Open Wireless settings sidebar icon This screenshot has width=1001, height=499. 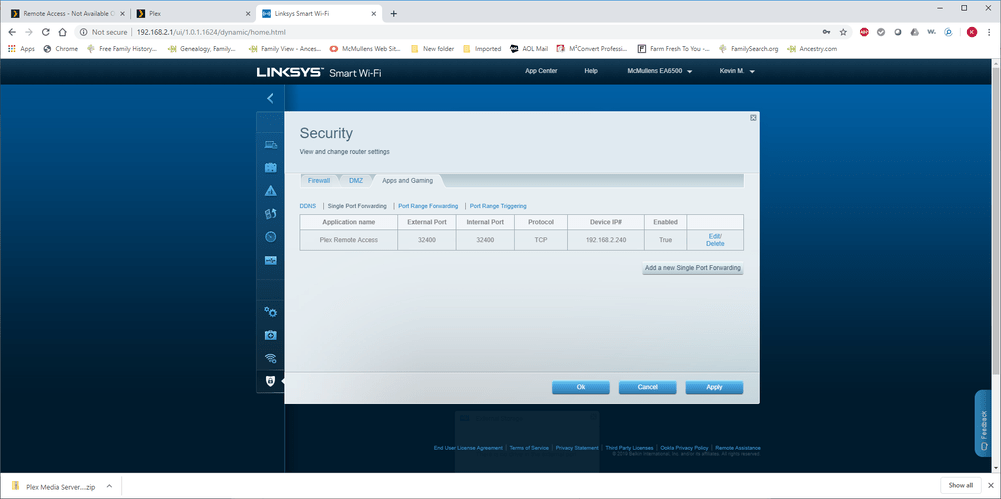[x=271, y=358]
